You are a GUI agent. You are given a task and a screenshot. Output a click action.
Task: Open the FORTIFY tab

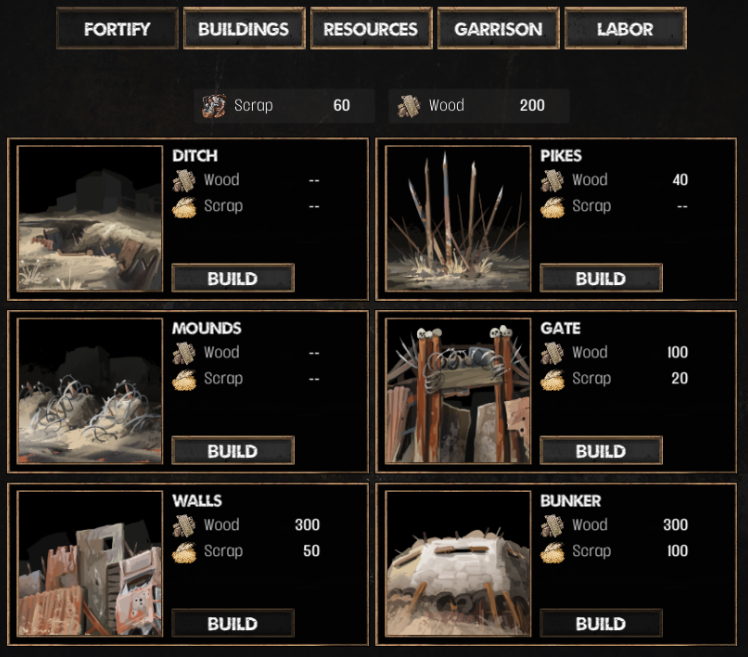click(117, 29)
